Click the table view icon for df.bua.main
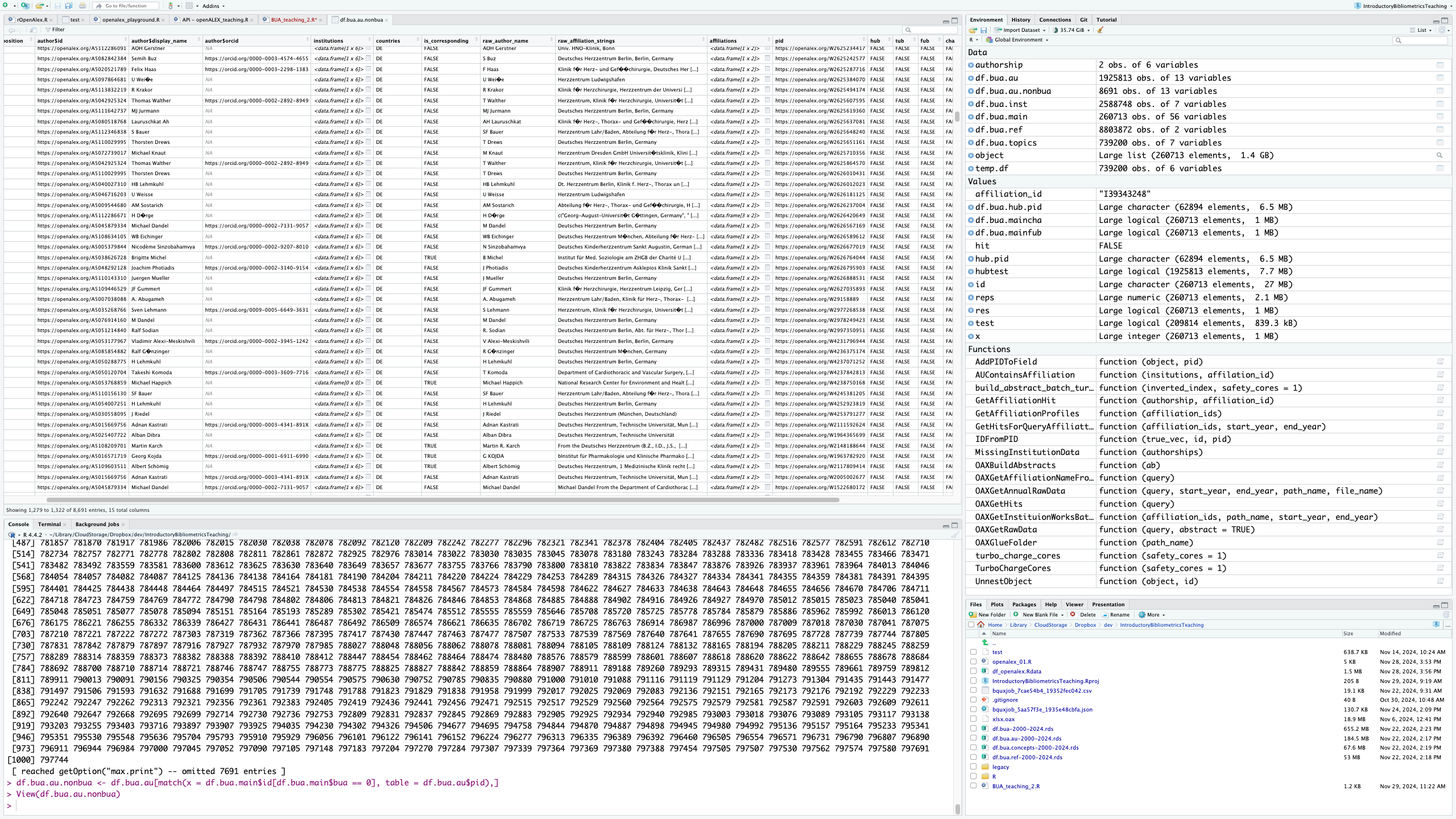 [x=1440, y=117]
